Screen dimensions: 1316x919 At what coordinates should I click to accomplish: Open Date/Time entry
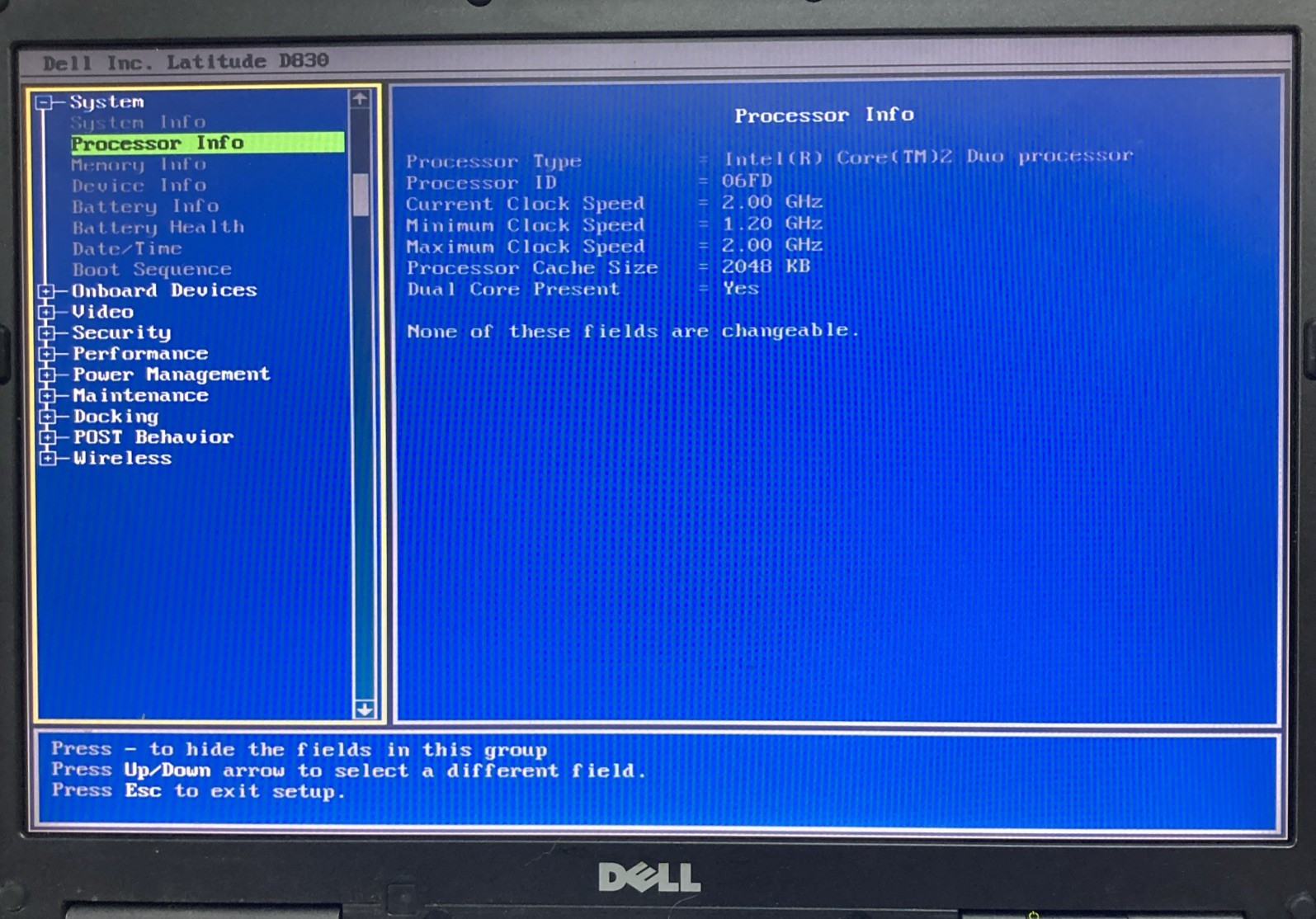(x=127, y=248)
